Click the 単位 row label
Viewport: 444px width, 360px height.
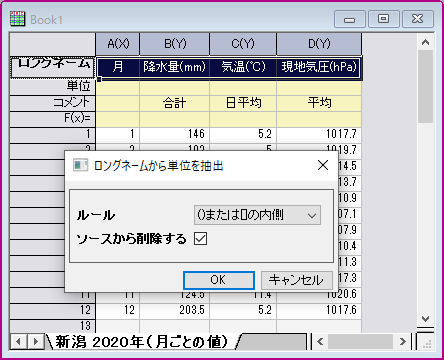point(53,87)
